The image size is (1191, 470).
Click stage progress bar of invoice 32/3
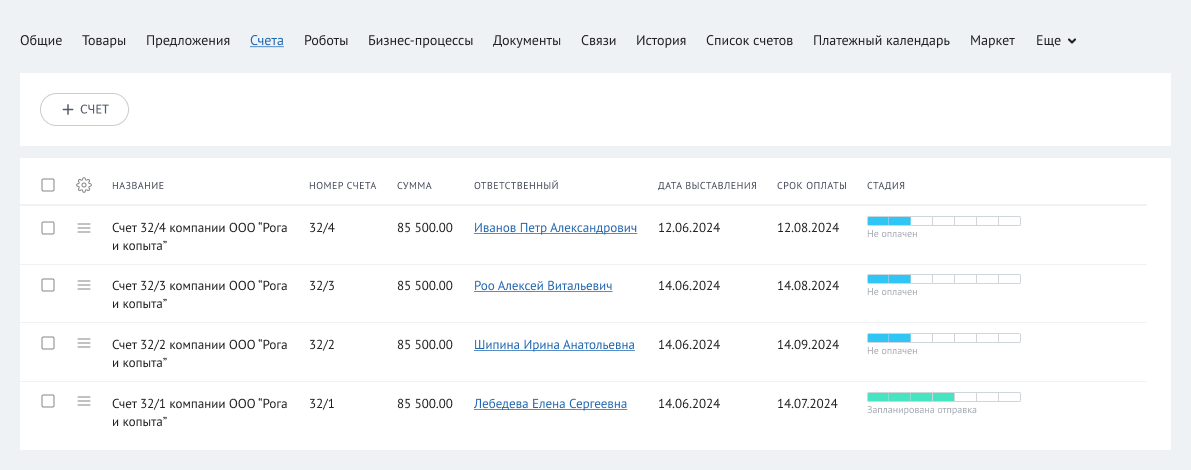pyautogui.click(x=943, y=279)
